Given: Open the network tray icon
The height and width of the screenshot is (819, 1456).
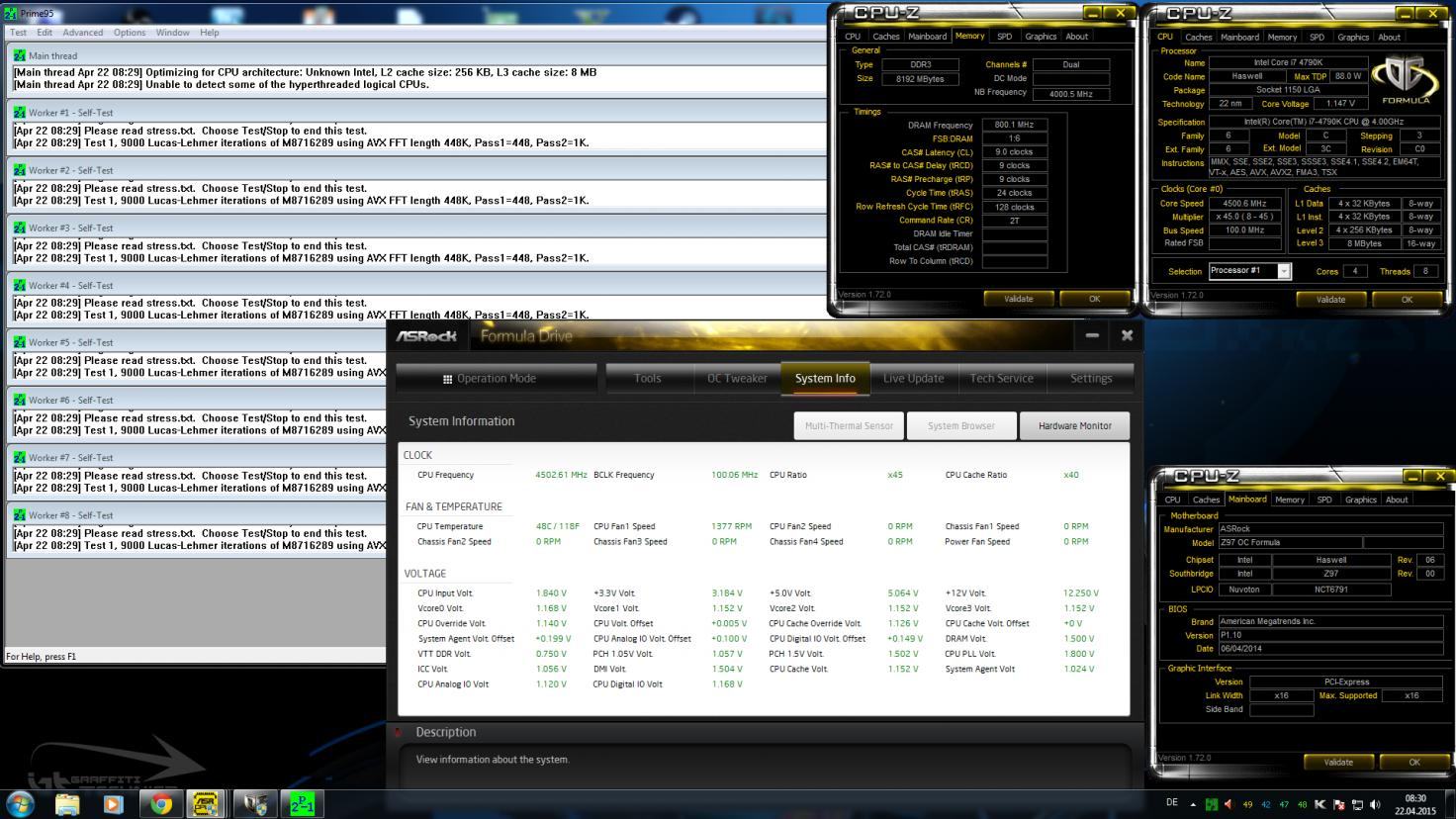Looking at the screenshot, I should pyautogui.click(x=1357, y=804).
